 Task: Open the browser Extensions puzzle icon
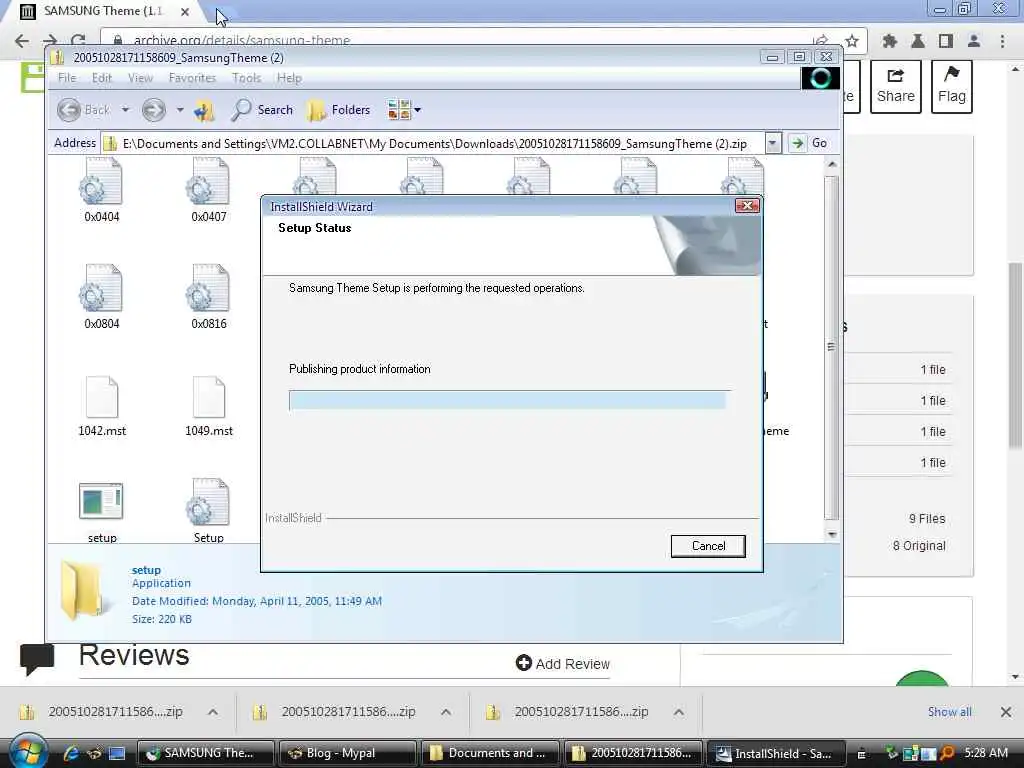[x=889, y=41]
